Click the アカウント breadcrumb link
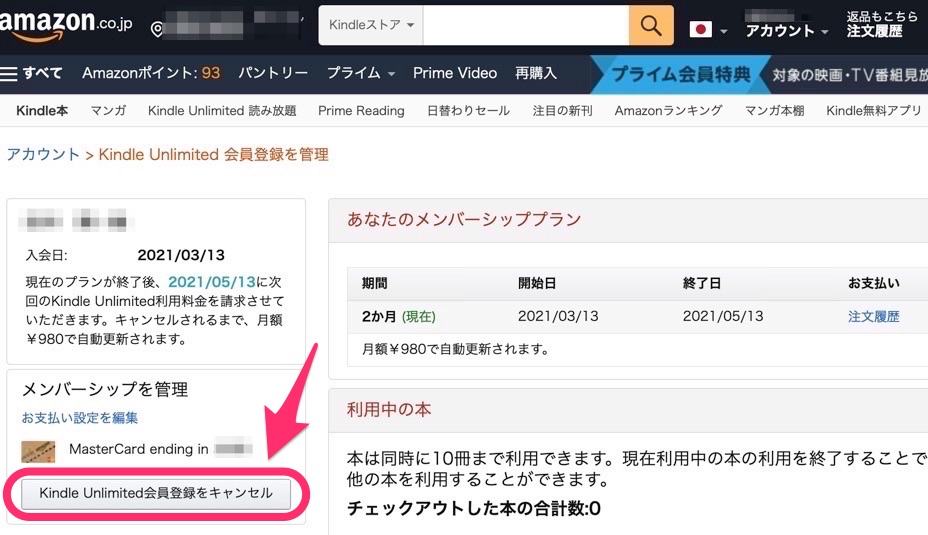The image size is (928, 535). pos(43,154)
